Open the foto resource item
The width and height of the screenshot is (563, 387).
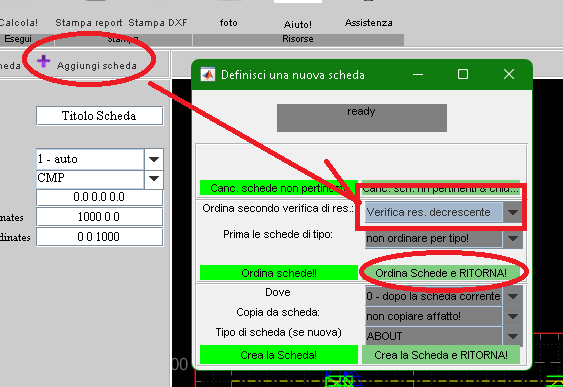(229, 23)
